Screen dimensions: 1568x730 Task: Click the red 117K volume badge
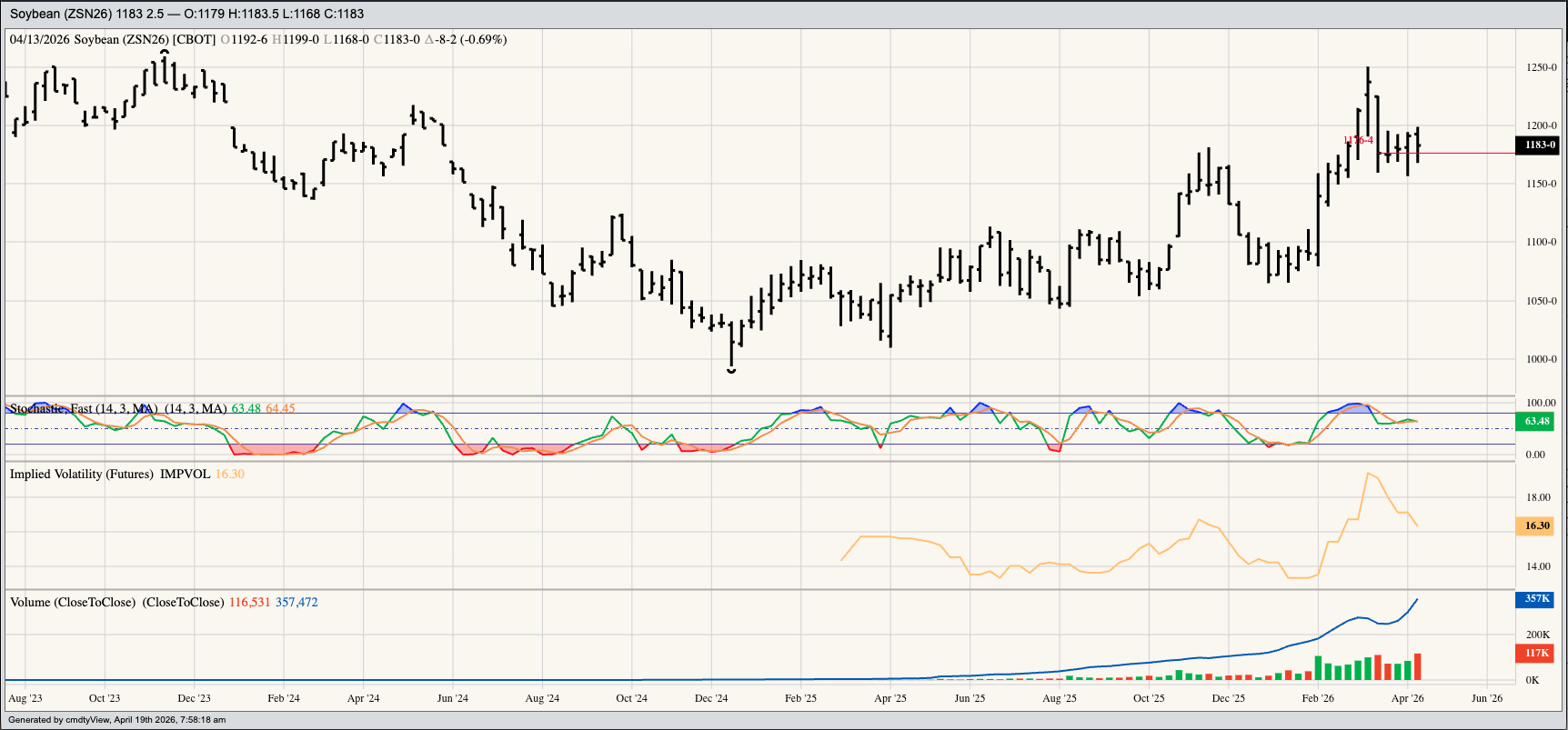coord(1537,653)
